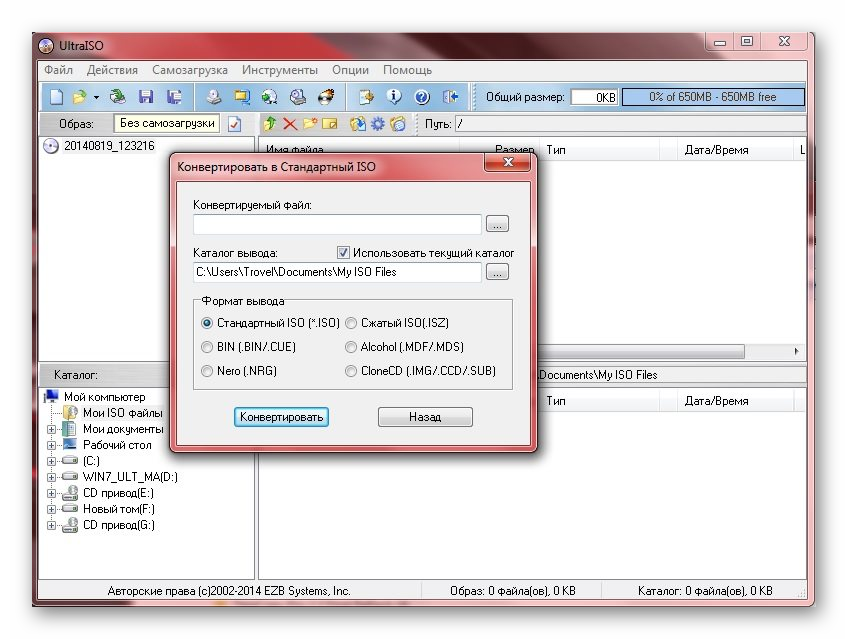Click the 0% of 650MB capacity bar

point(713,97)
